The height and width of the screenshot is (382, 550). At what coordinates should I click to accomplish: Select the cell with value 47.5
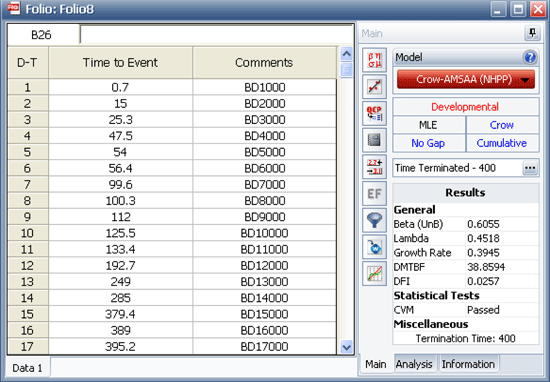(121, 136)
